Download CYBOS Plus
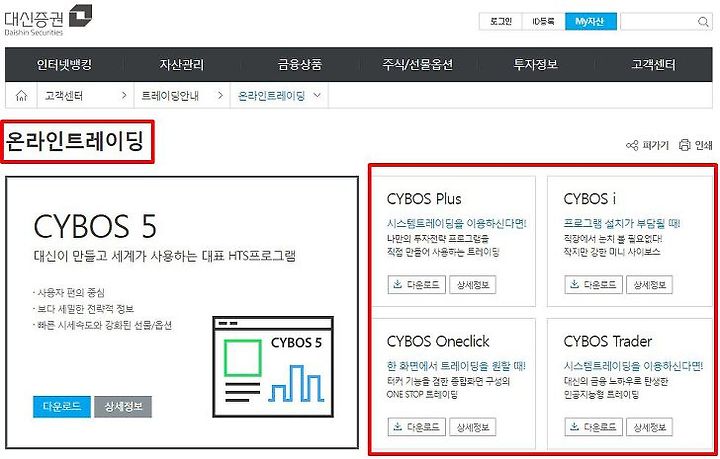The width and height of the screenshot is (720, 459). pos(417,285)
